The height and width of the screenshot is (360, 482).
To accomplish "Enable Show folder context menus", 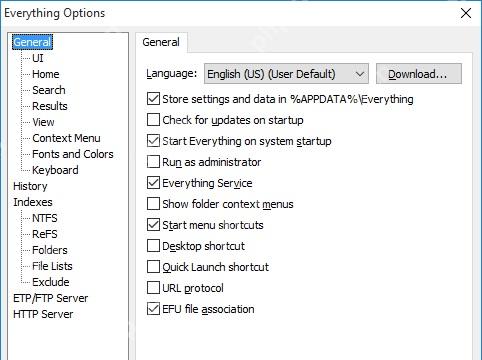I will pyautogui.click(x=153, y=204).
